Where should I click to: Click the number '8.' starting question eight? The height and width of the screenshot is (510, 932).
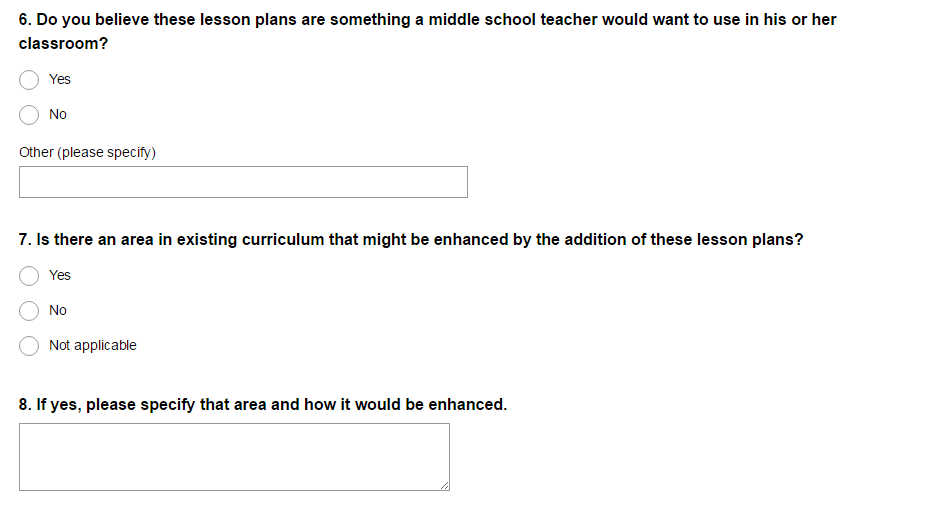pyautogui.click(x=25, y=405)
